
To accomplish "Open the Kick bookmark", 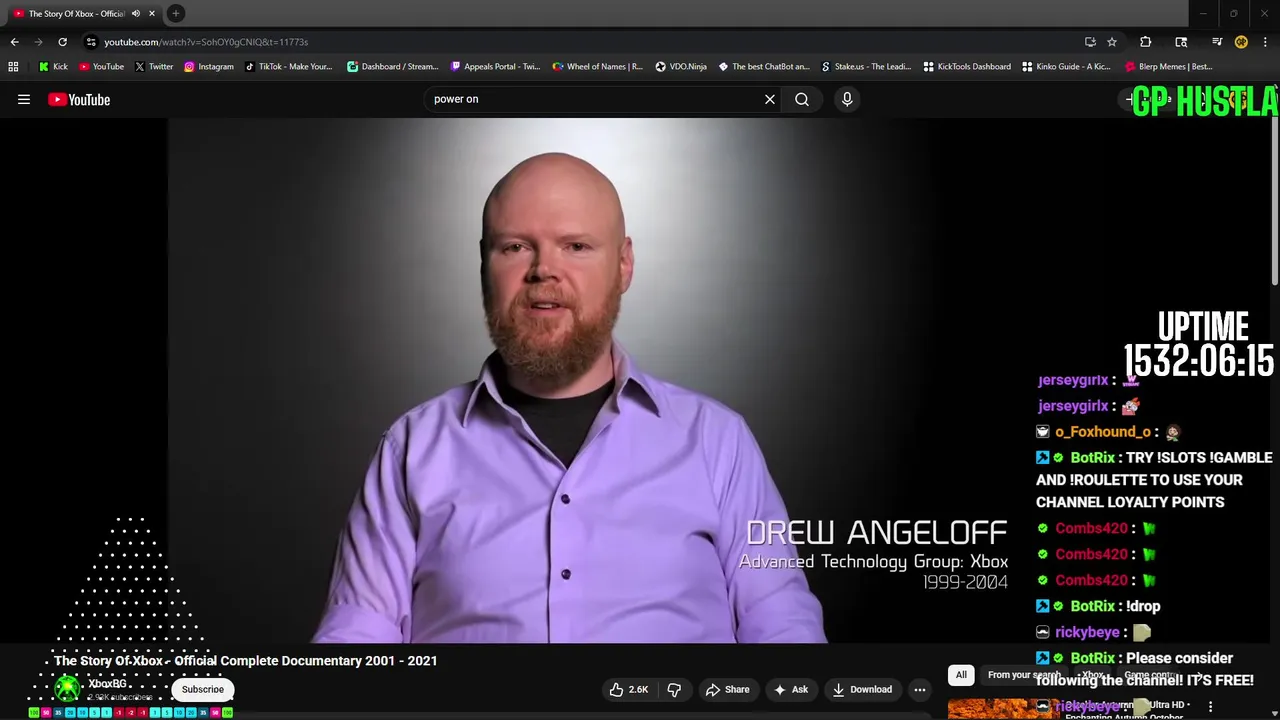I will tap(53, 67).
